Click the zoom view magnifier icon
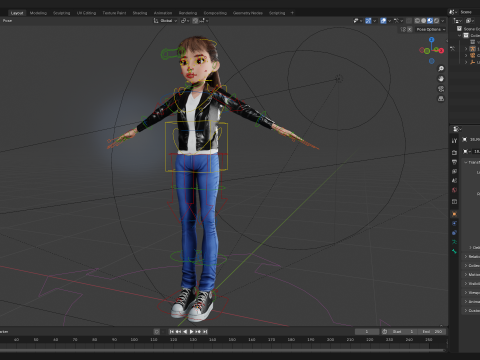Viewport: 480px width, 360px height. point(441,69)
